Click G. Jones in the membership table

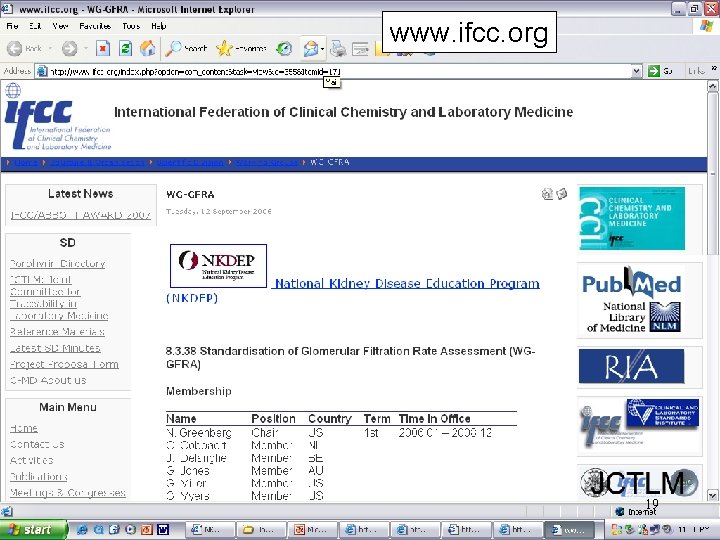click(188, 471)
